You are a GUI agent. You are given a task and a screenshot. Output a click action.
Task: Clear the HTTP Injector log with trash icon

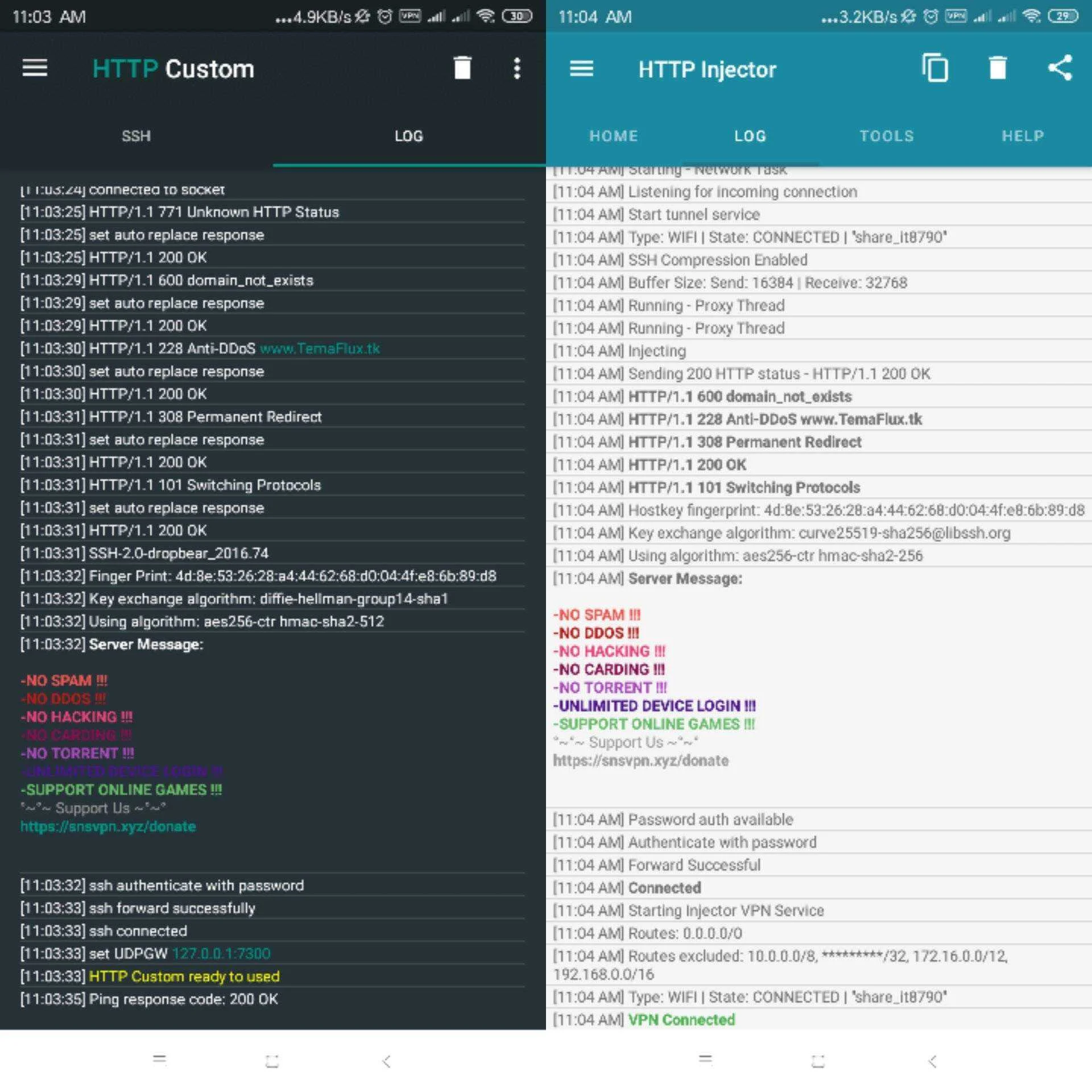click(998, 68)
